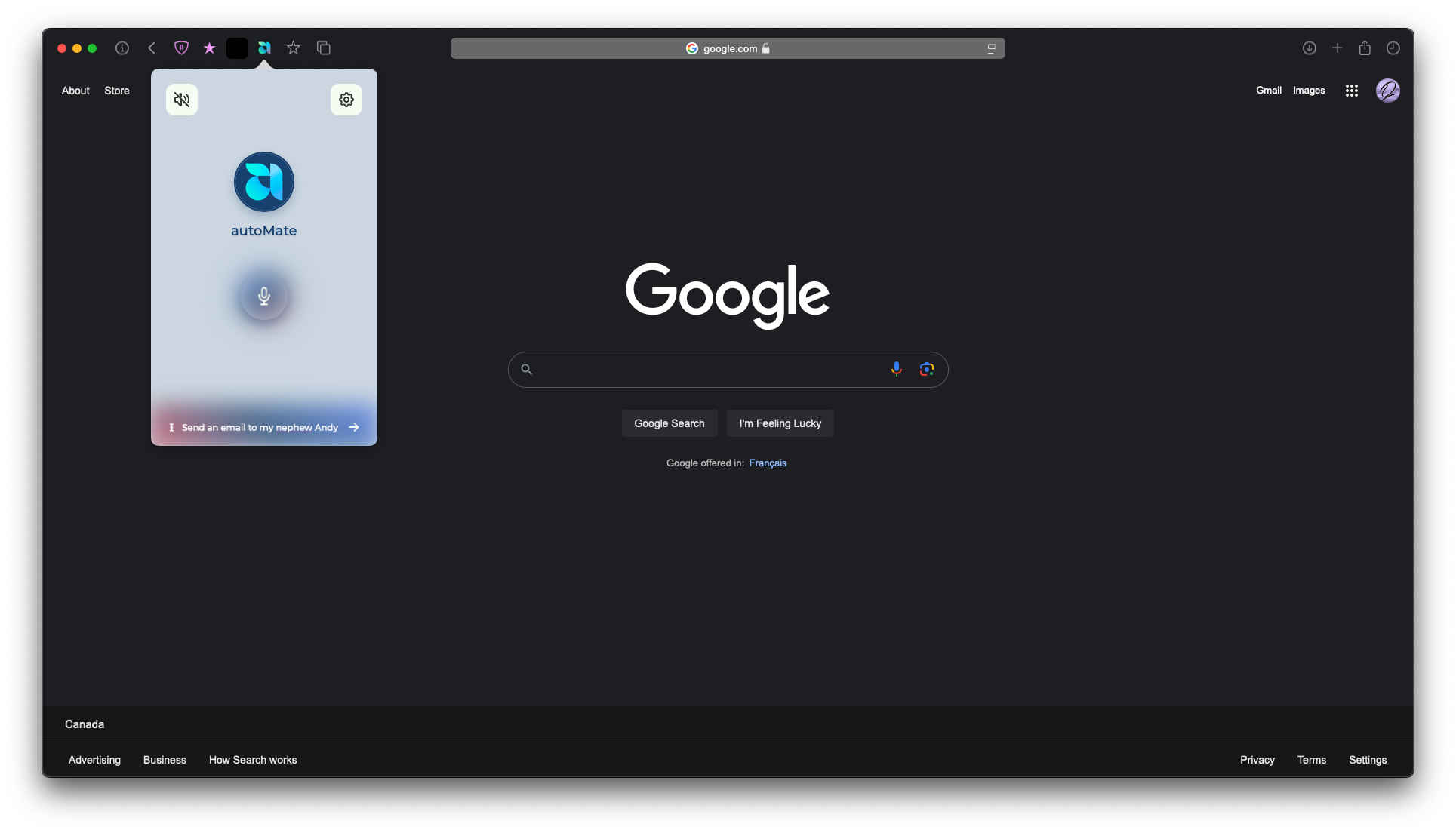Tap the autoMate microphone button
This screenshot has height=833, width=1456.
(x=263, y=296)
